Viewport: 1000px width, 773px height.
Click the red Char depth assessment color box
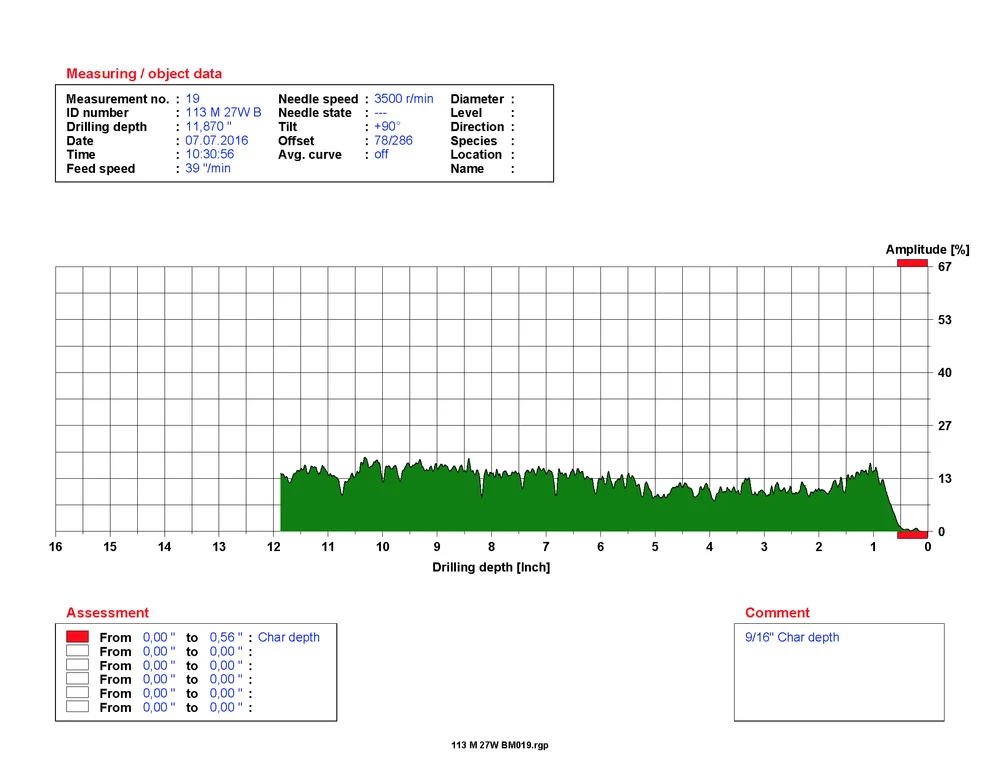pos(77,637)
